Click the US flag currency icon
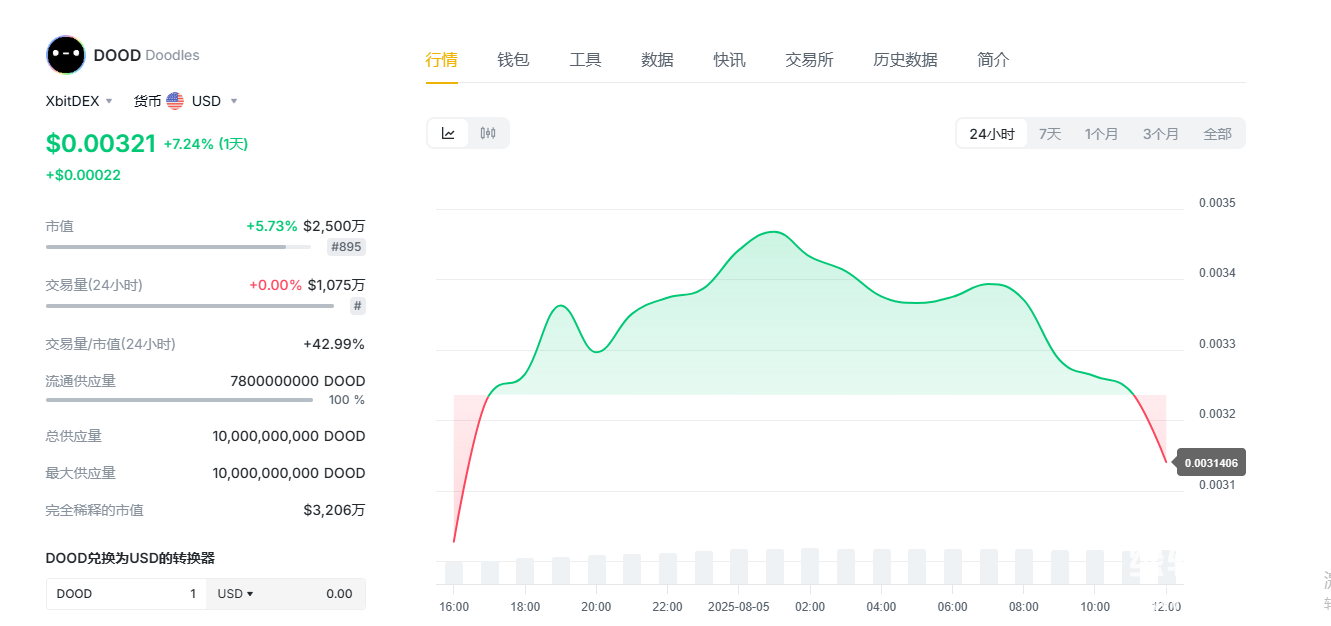The height and width of the screenshot is (626, 1331). (175, 101)
